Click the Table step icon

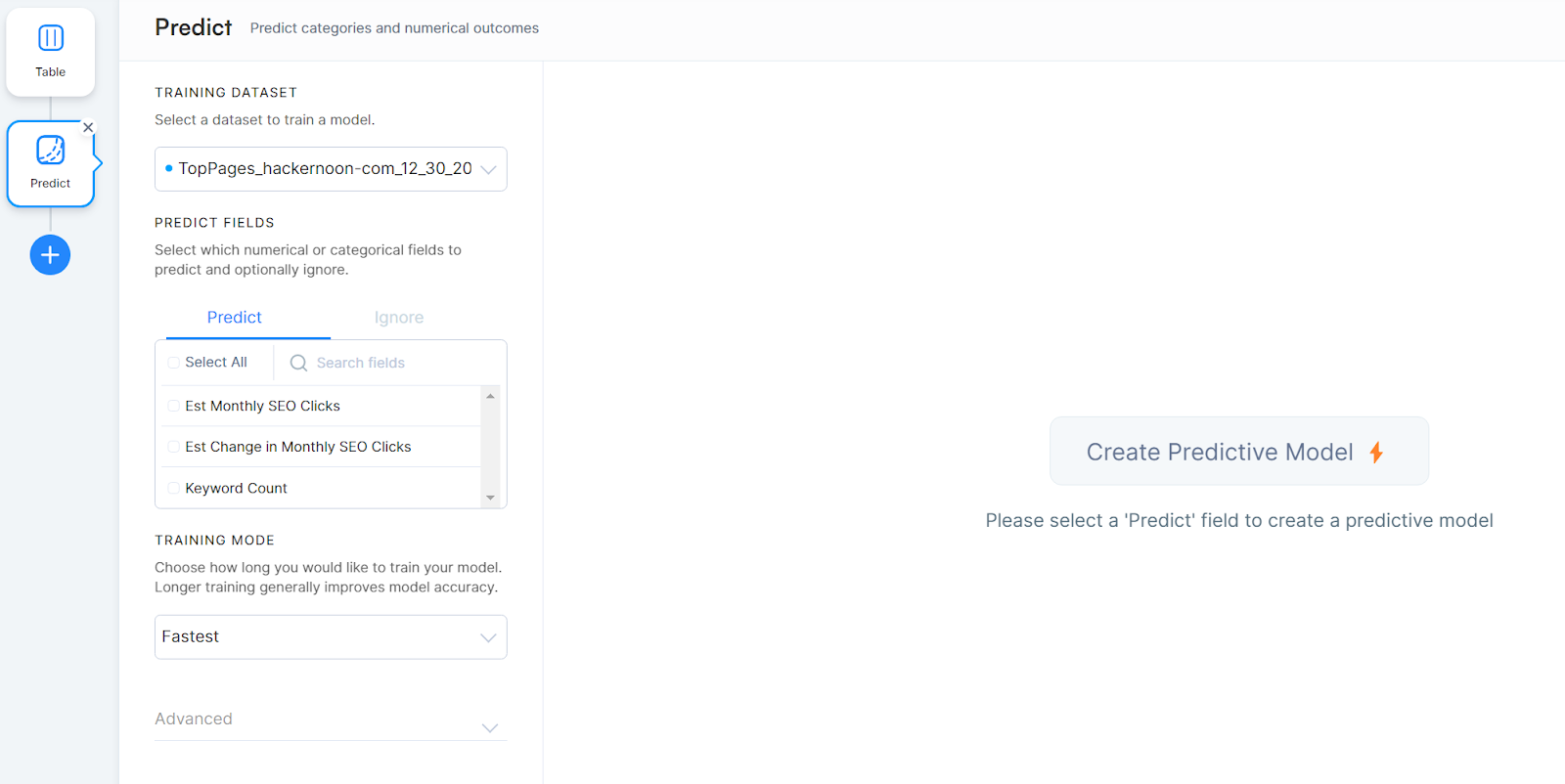click(x=51, y=39)
